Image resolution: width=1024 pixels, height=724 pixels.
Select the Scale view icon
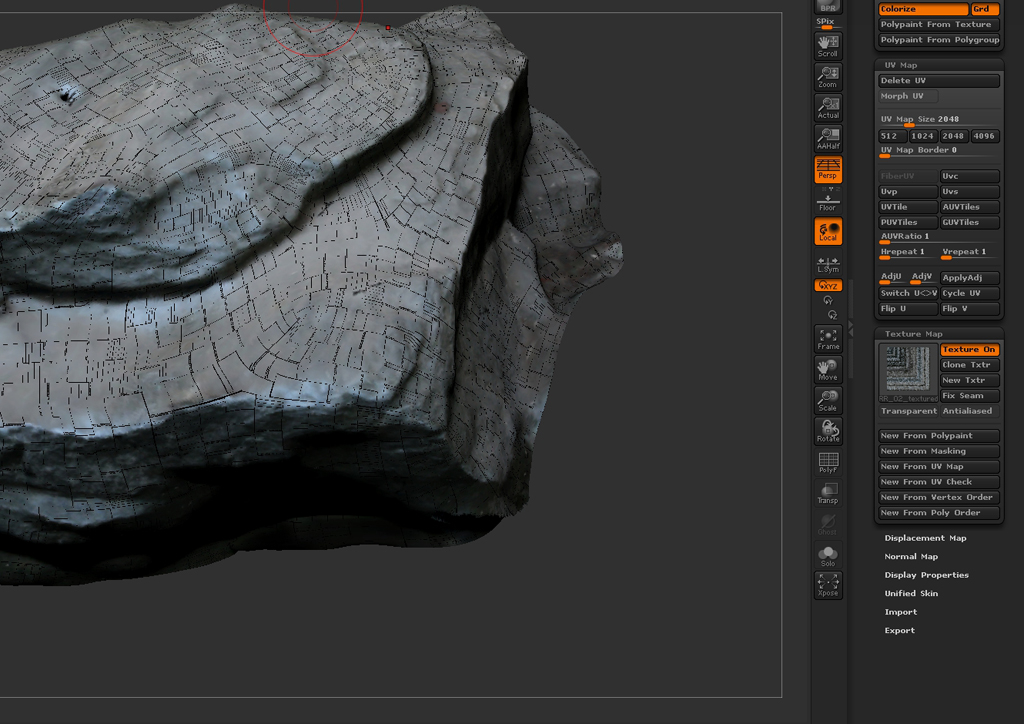pyautogui.click(x=828, y=400)
